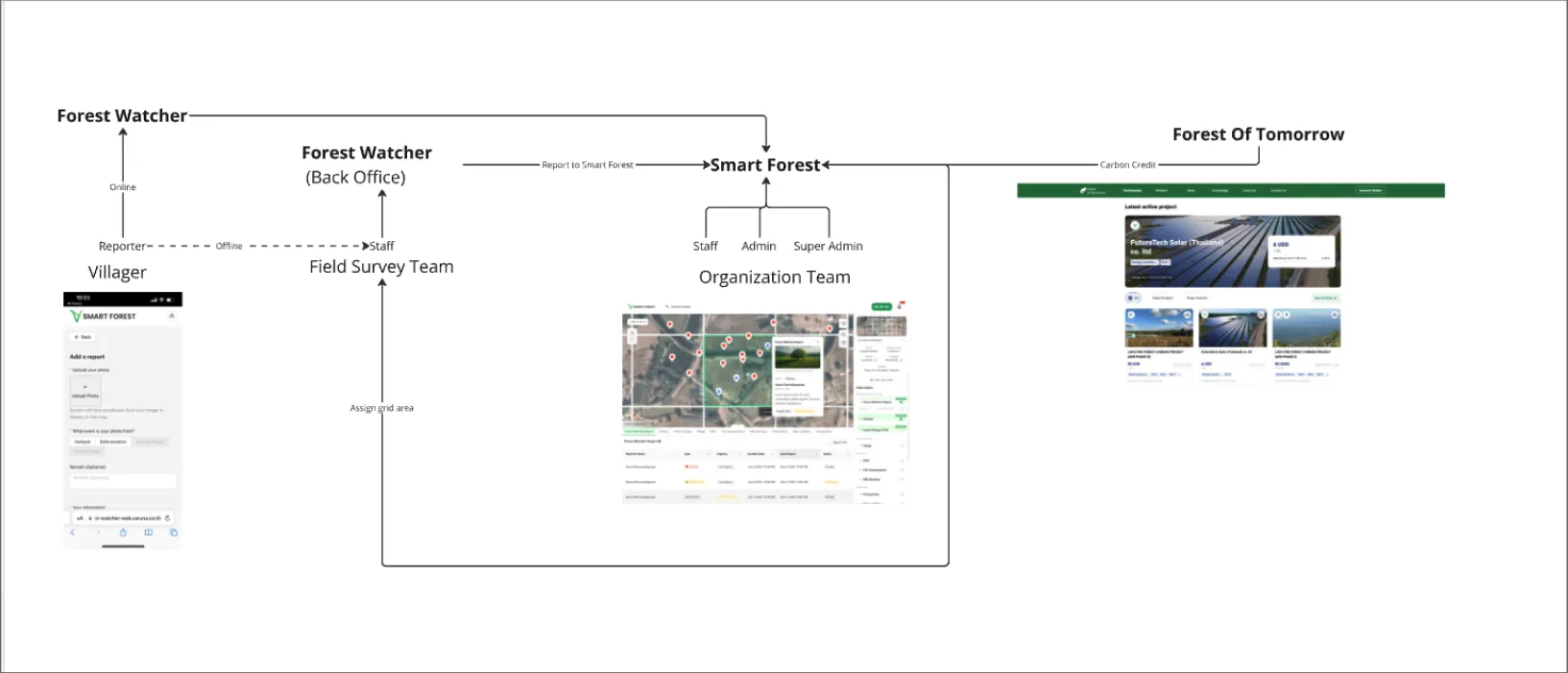Tap the AA text size control in URL bar
The height and width of the screenshot is (673, 1568).
(80, 518)
